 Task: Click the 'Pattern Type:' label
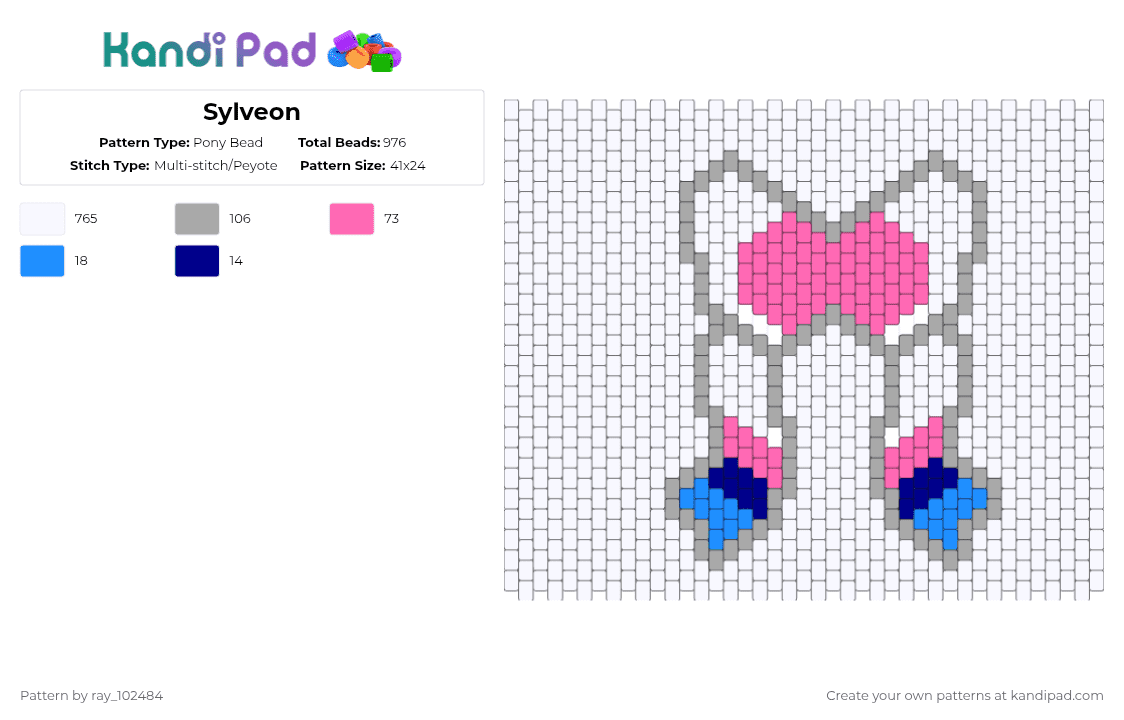pos(144,143)
